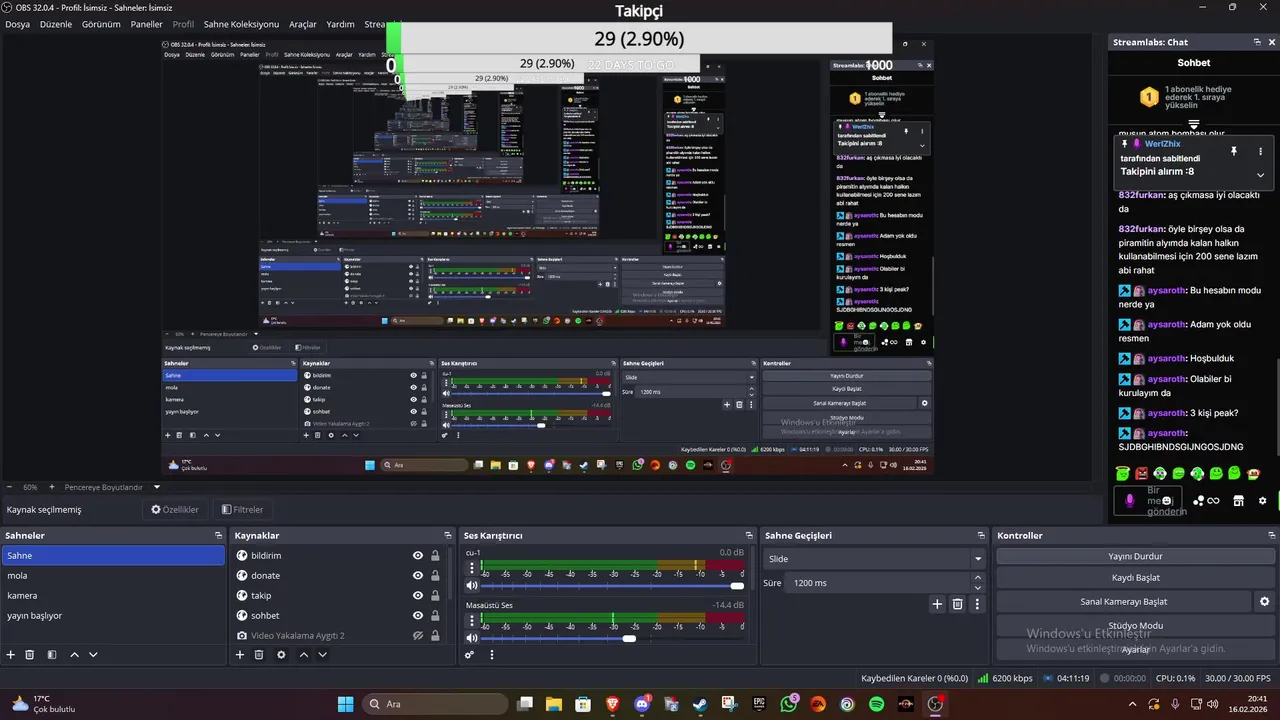
Task: Hide the takip source
Action: click(x=418, y=596)
